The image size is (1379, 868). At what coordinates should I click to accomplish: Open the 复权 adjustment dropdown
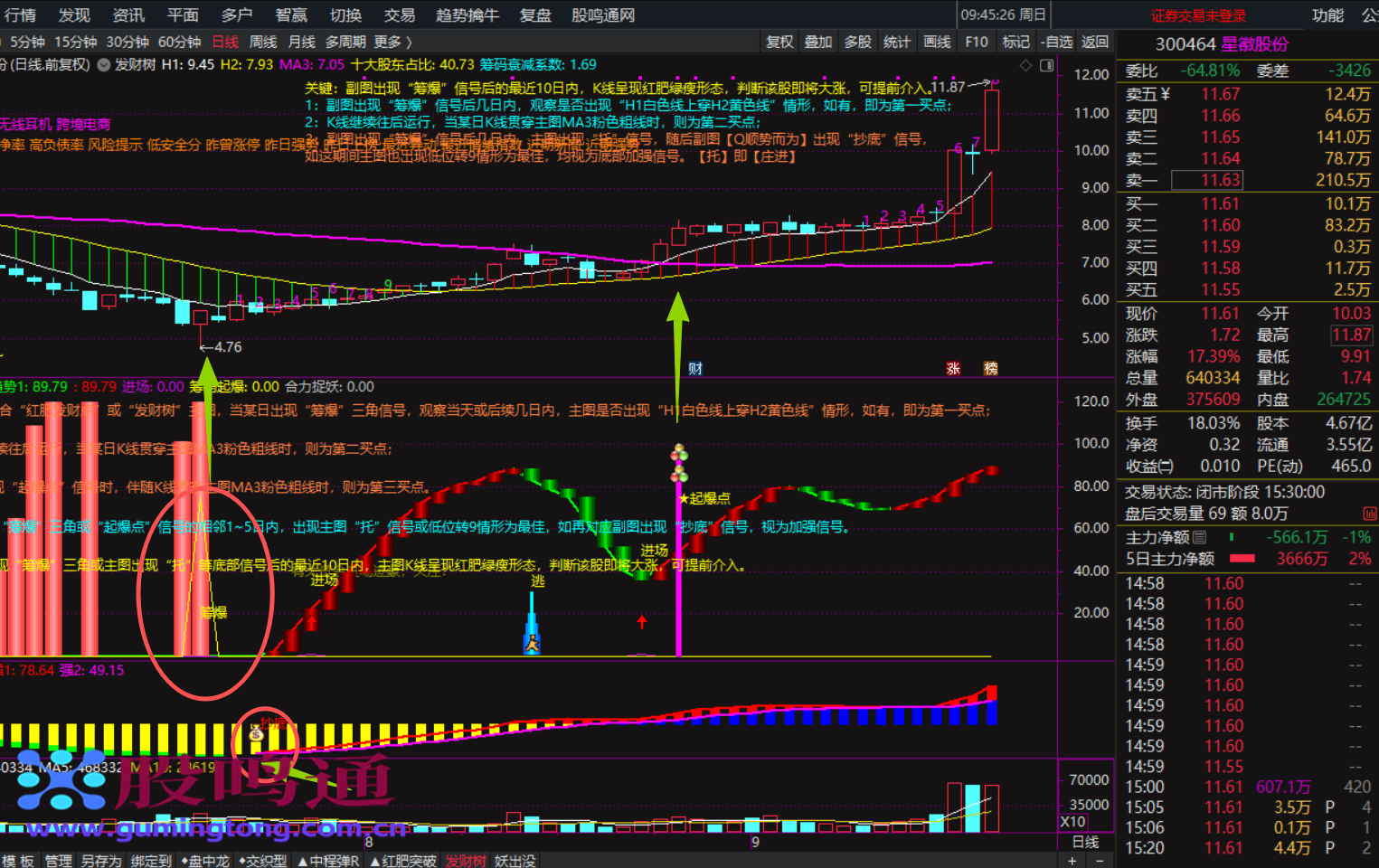[779, 42]
